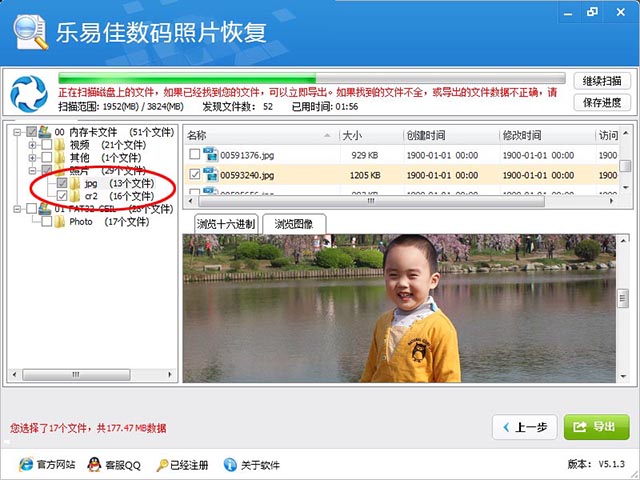Uncheck the cr2 folder checkbox
Image resolution: width=640 pixels, height=480 pixels.
point(62,196)
